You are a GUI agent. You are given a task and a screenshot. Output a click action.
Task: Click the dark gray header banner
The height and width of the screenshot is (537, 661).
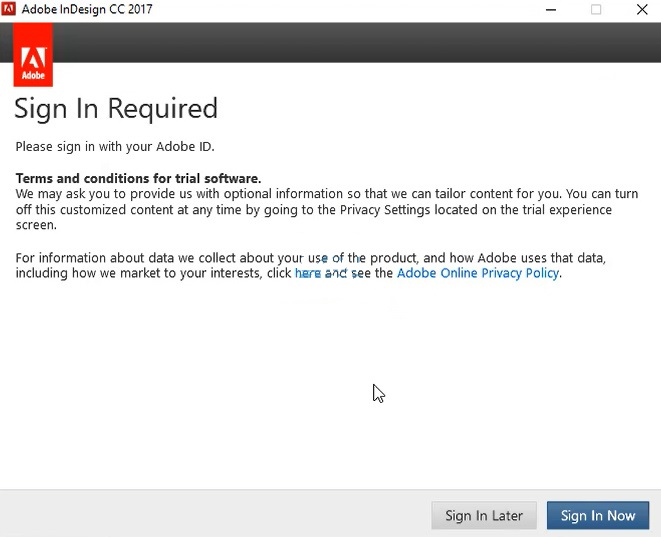click(350, 42)
